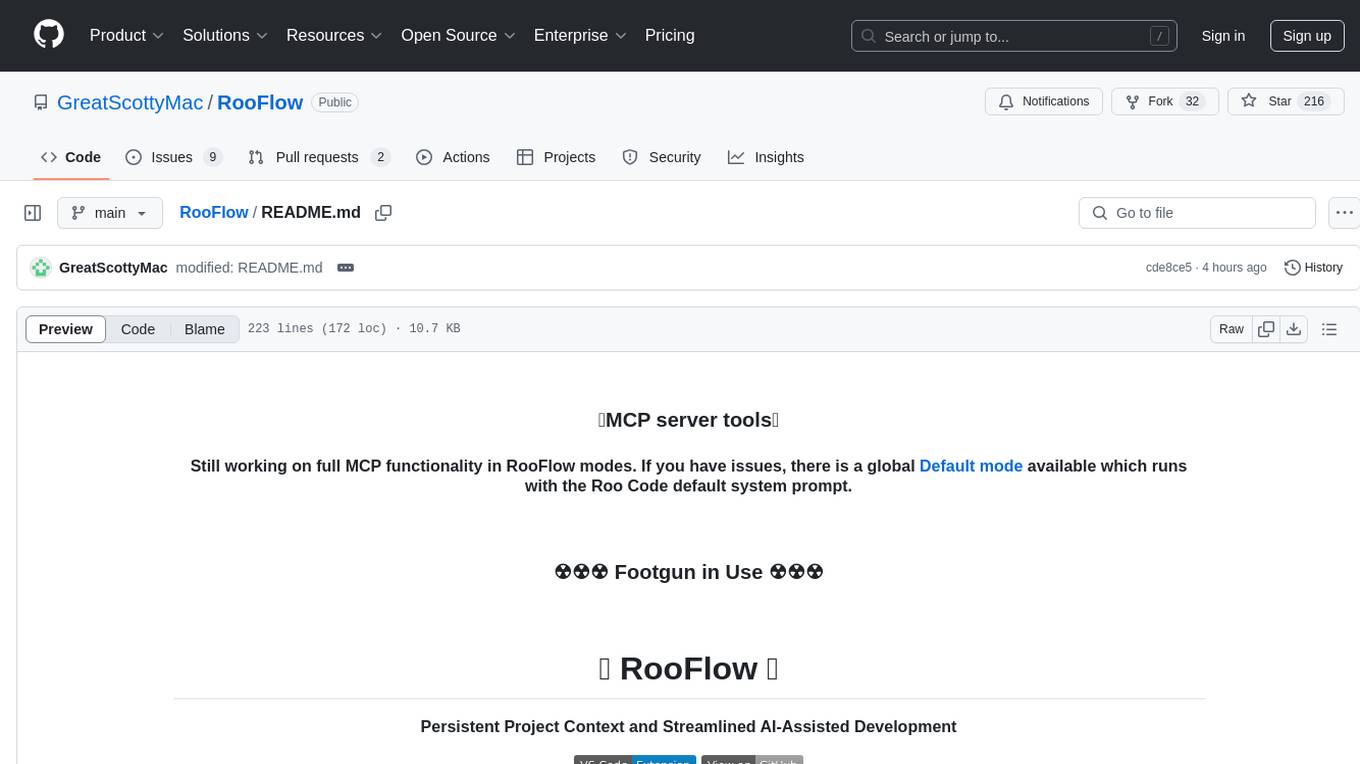Go to RooFlow root in breadcrumb
The height and width of the screenshot is (764, 1360).
tap(213, 212)
